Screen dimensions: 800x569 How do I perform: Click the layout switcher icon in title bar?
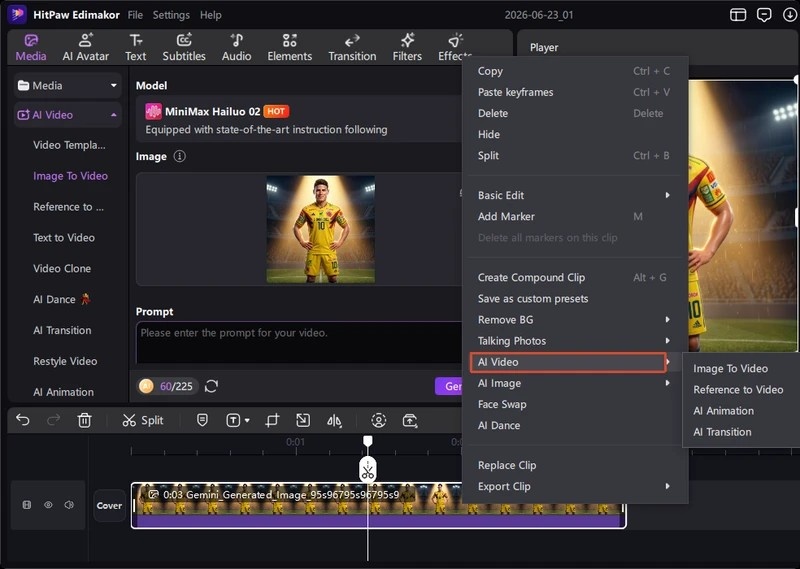(x=738, y=15)
